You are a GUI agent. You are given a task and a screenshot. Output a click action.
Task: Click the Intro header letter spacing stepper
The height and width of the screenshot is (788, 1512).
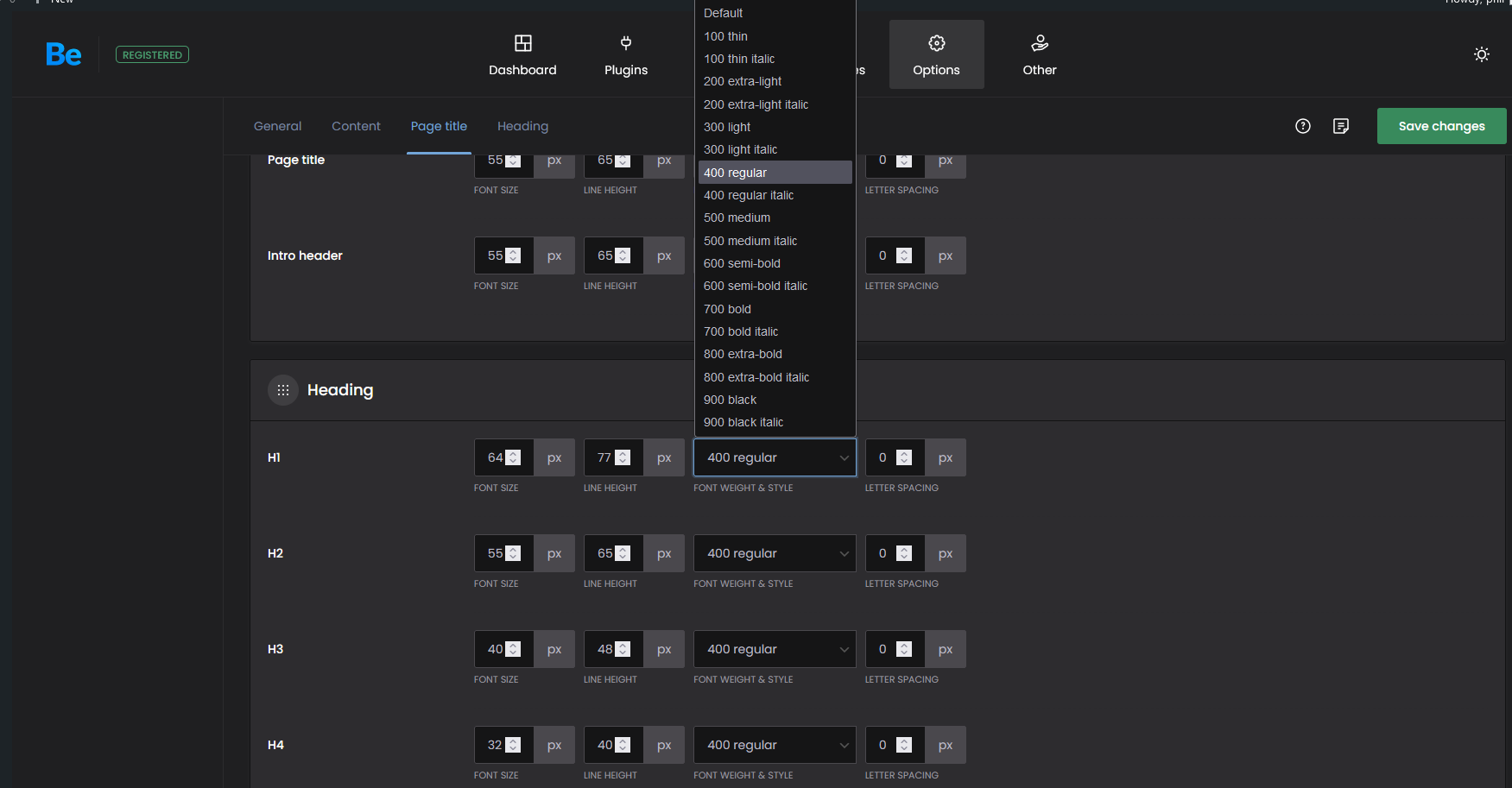[904, 255]
